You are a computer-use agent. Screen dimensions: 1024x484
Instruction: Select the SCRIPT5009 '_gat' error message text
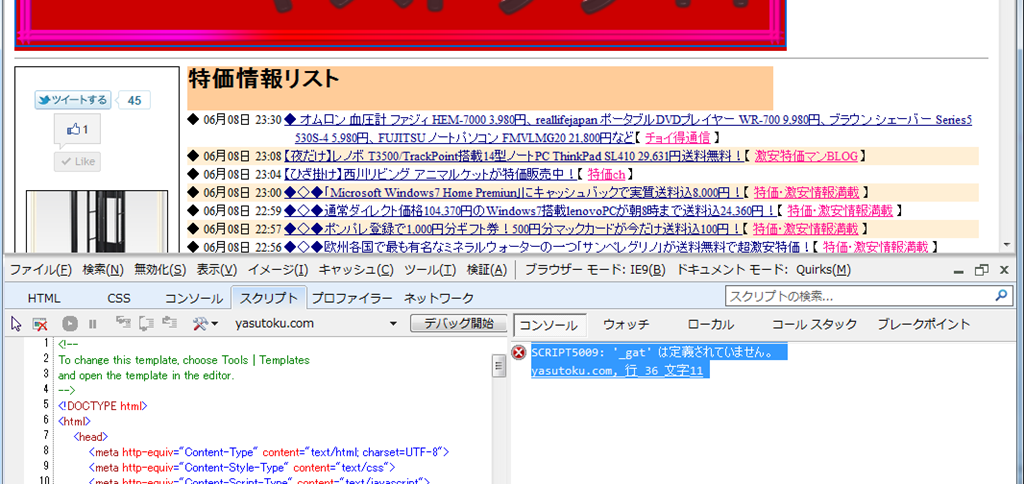tap(653, 353)
